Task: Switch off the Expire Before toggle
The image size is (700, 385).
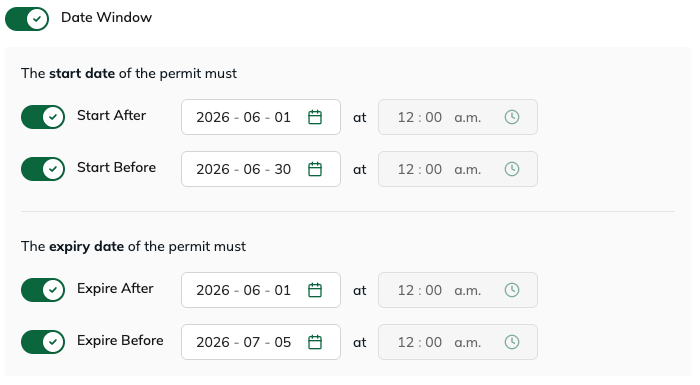Action: tap(43, 342)
